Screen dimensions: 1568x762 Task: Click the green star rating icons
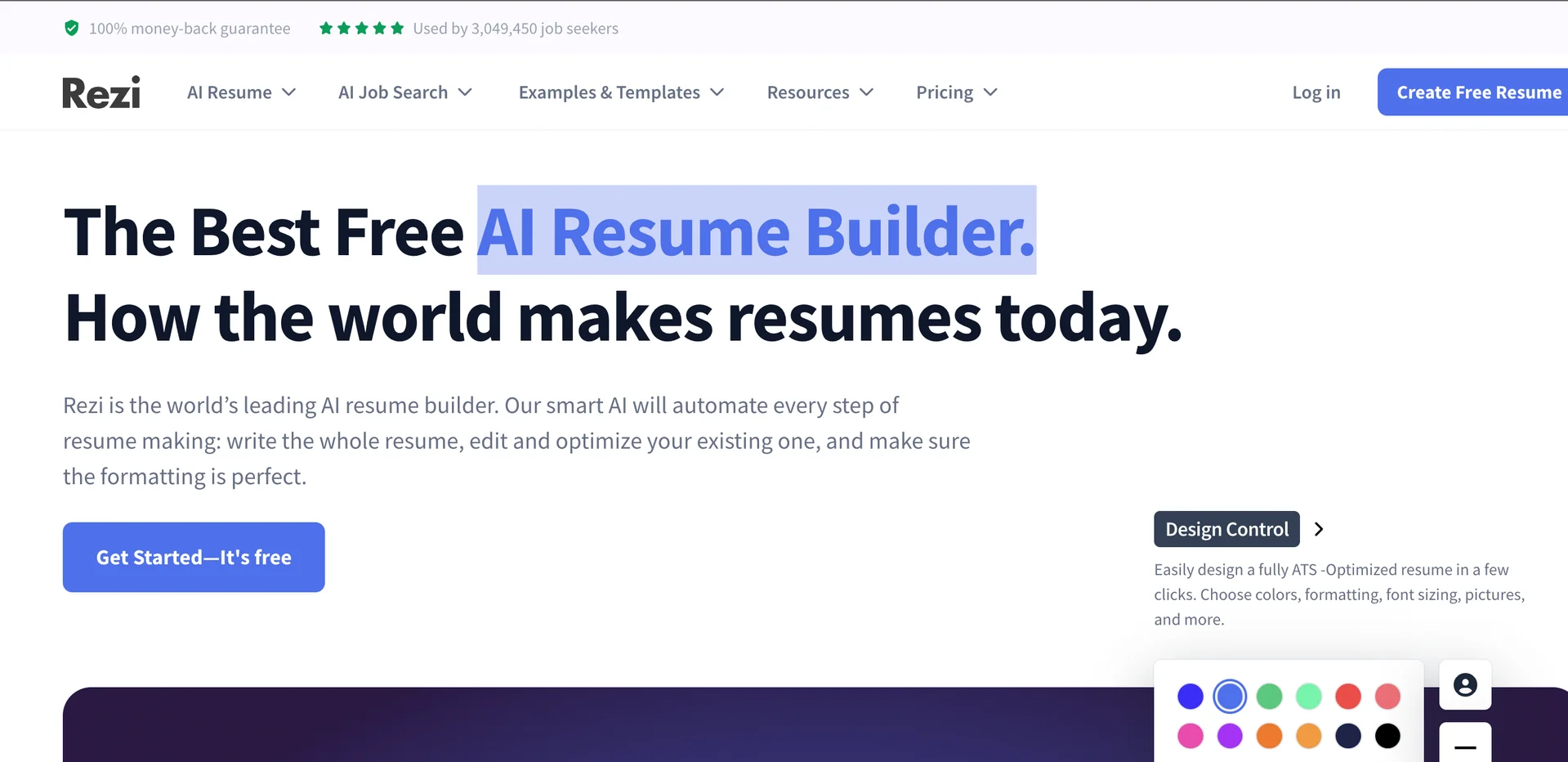click(x=361, y=29)
